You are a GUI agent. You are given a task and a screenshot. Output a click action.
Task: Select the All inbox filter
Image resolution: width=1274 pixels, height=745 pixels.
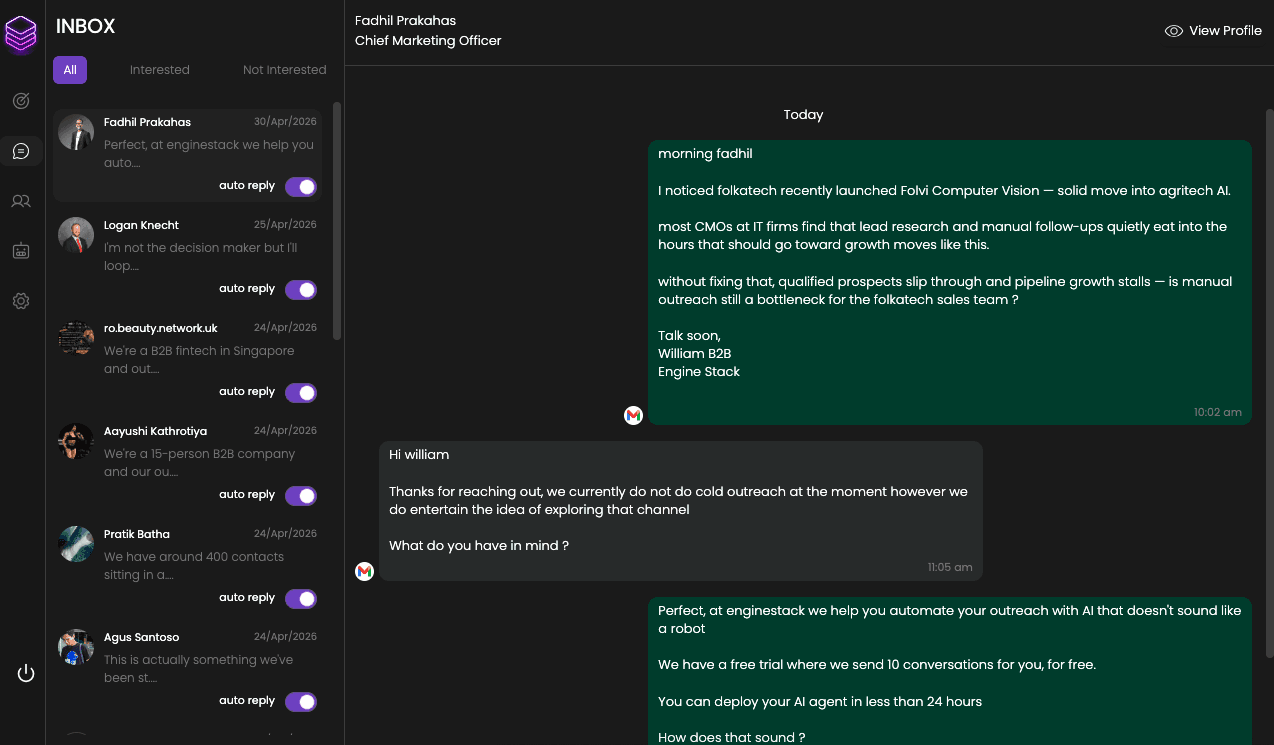click(x=70, y=70)
